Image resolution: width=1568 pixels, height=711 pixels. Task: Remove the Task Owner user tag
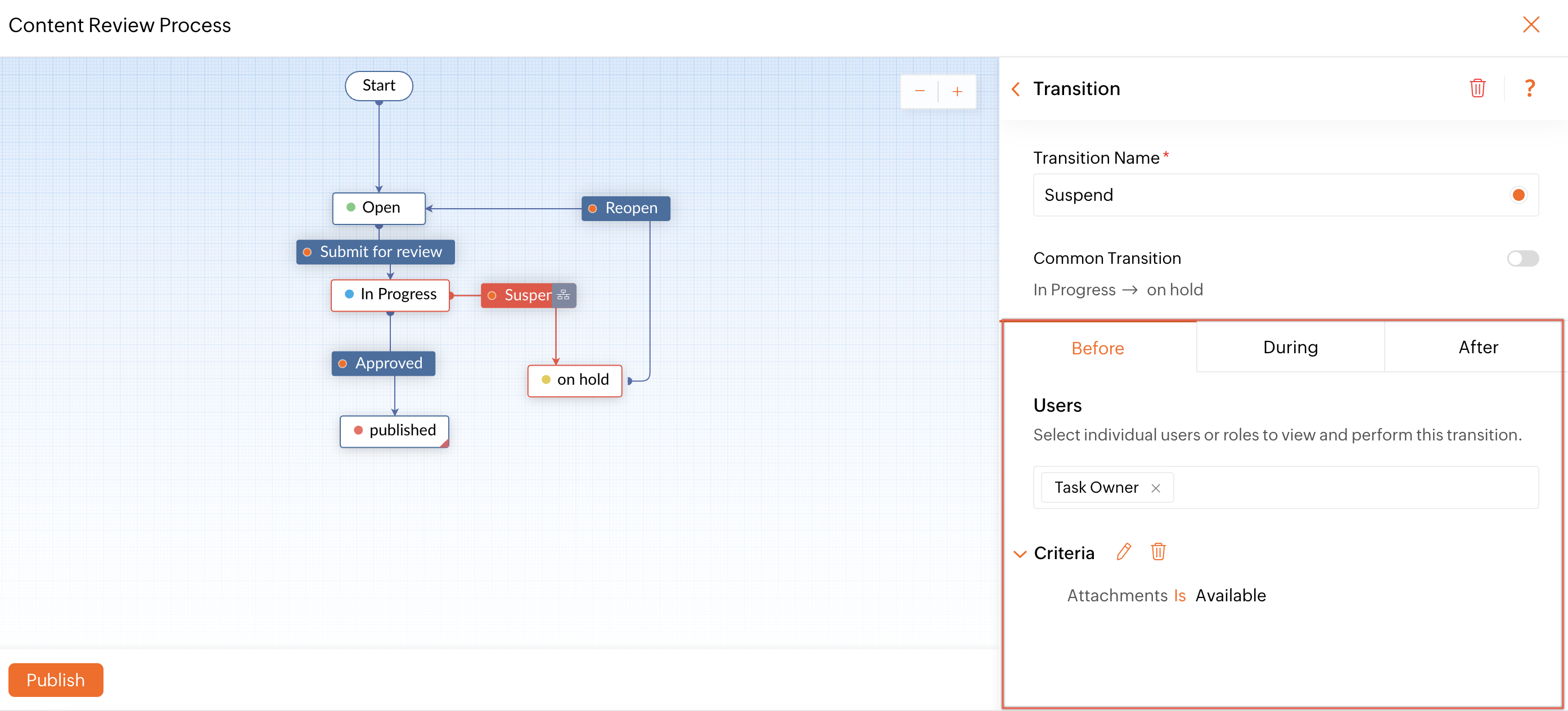pos(1155,488)
